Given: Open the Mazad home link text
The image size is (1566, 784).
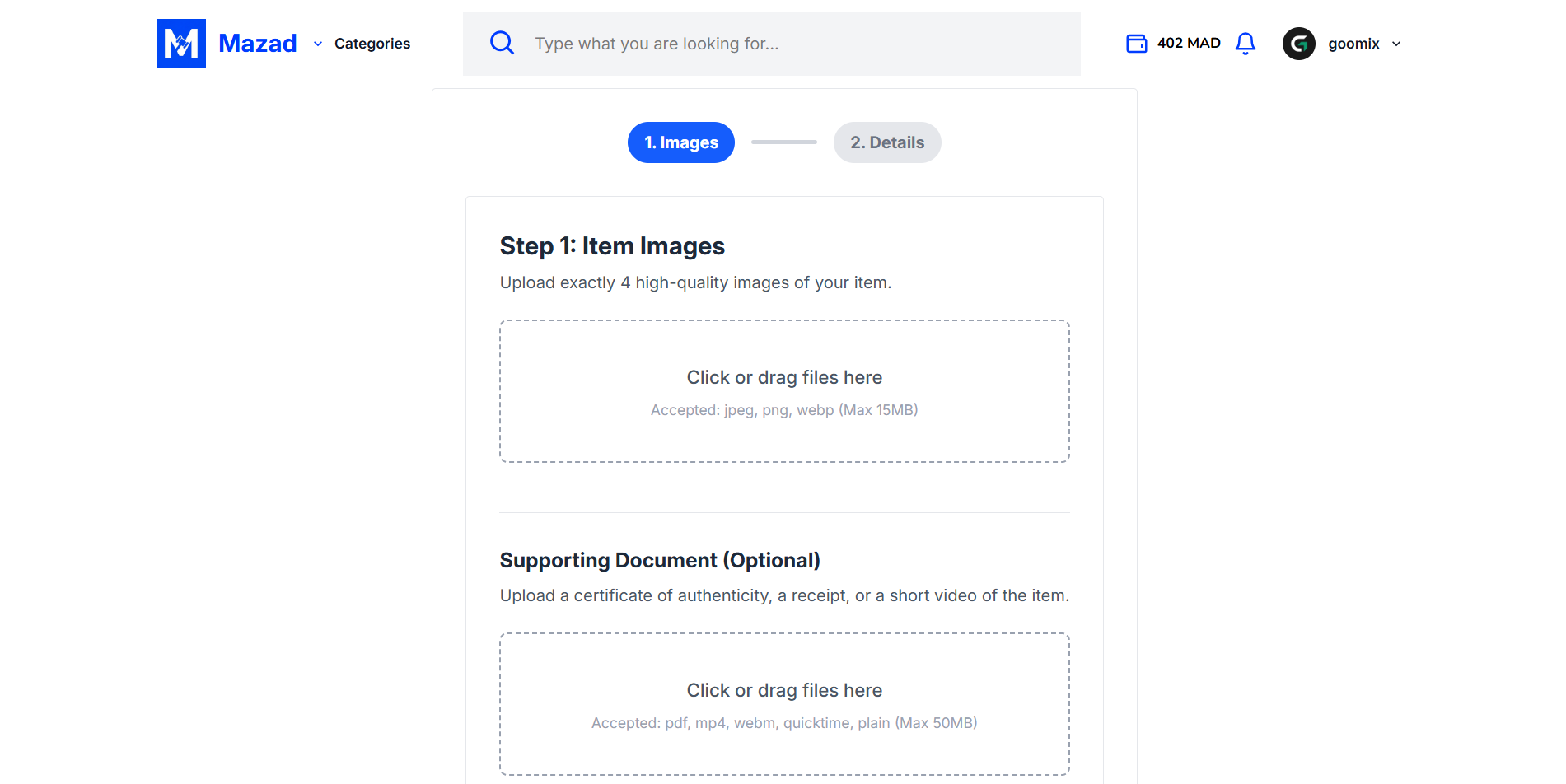Looking at the screenshot, I should tap(258, 44).
